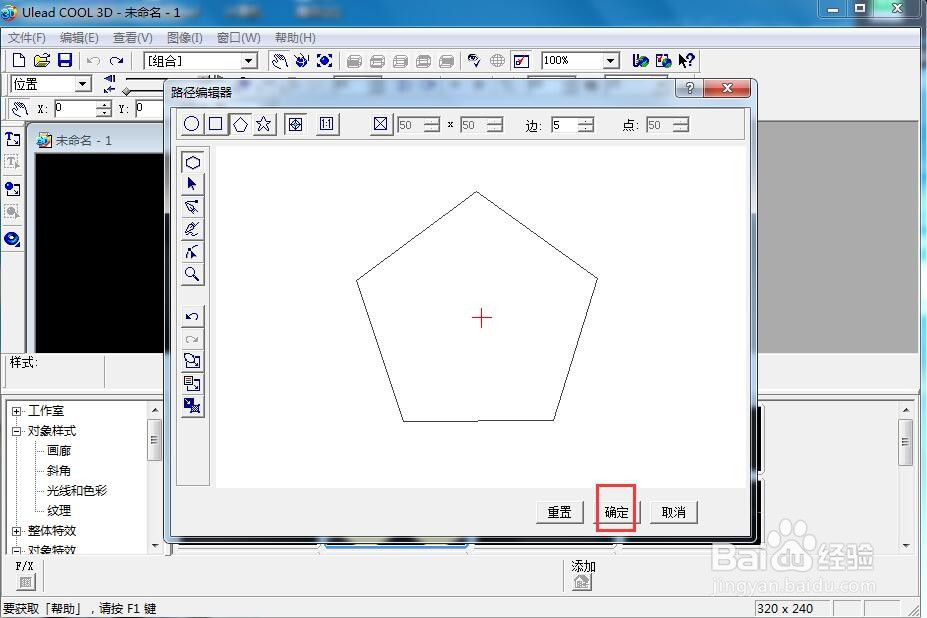Image resolution: width=927 pixels, height=618 pixels.
Task: Open the 窗口(W) menu
Action: [238, 38]
